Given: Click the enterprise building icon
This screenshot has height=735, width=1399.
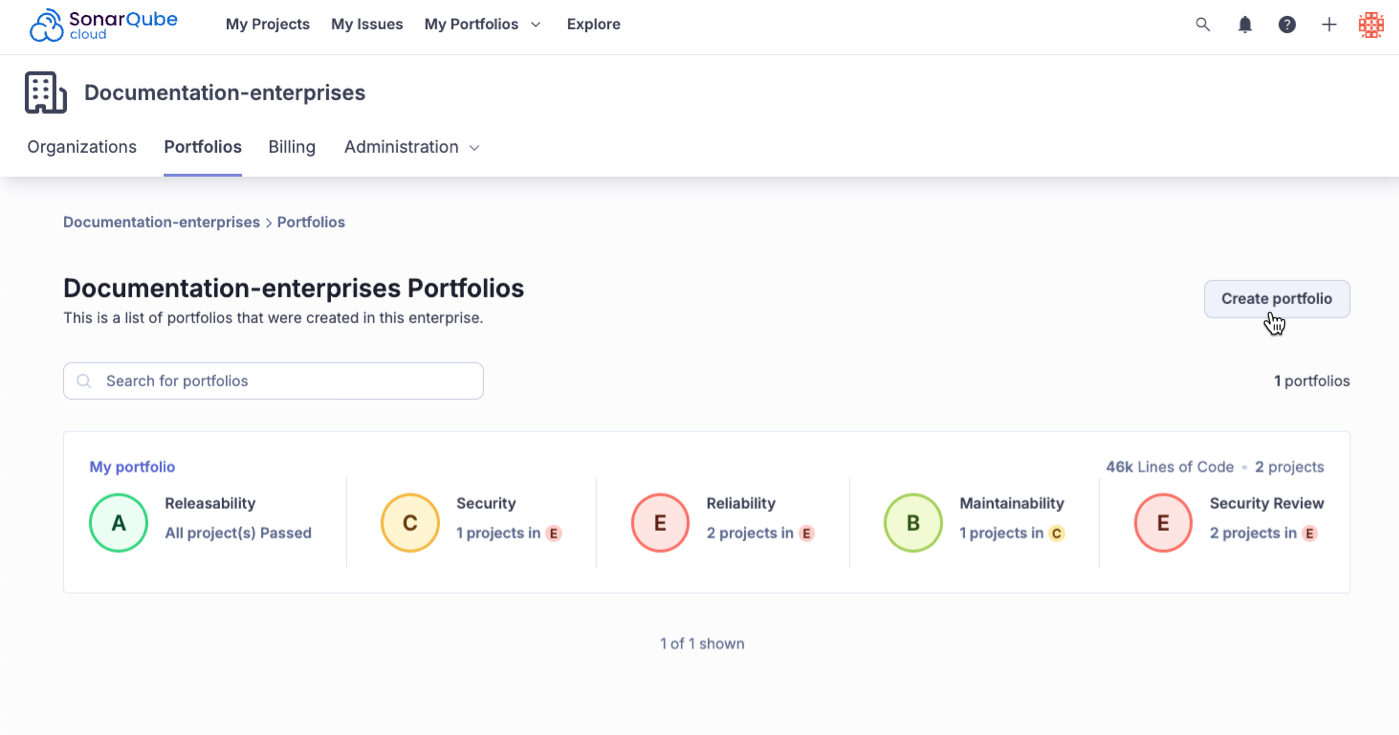Looking at the screenshot, I should point(46,93).
